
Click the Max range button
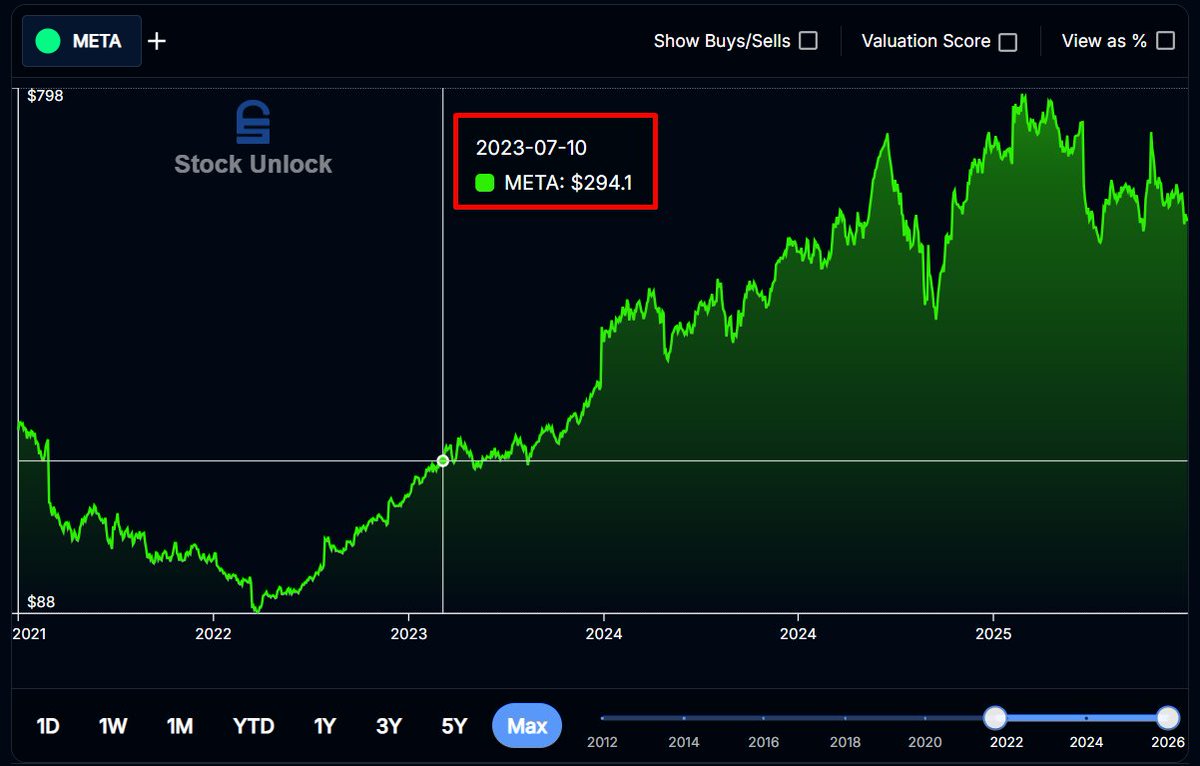click(x=527, y=726)
